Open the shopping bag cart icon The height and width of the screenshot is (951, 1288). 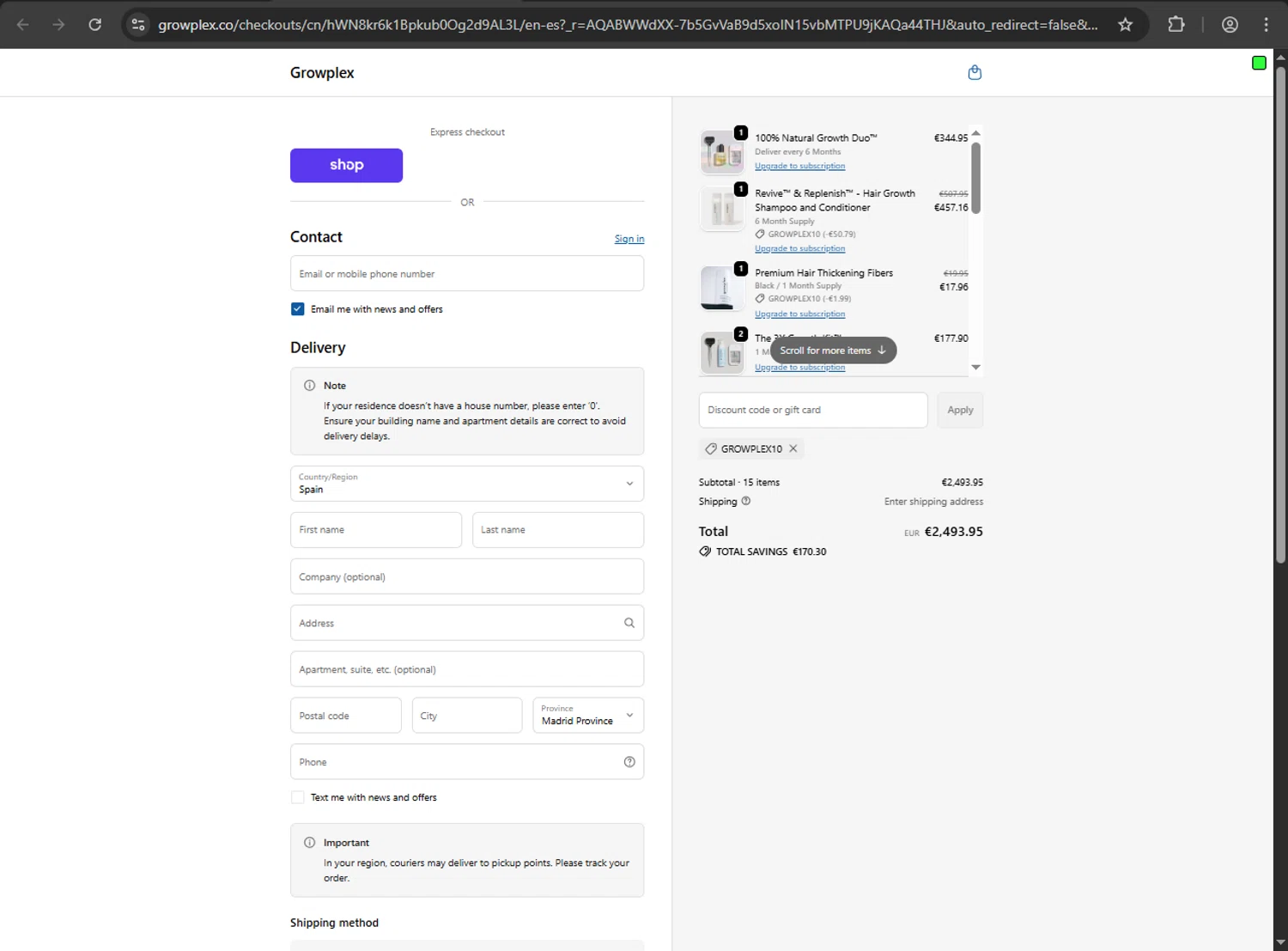pos(975,73)
